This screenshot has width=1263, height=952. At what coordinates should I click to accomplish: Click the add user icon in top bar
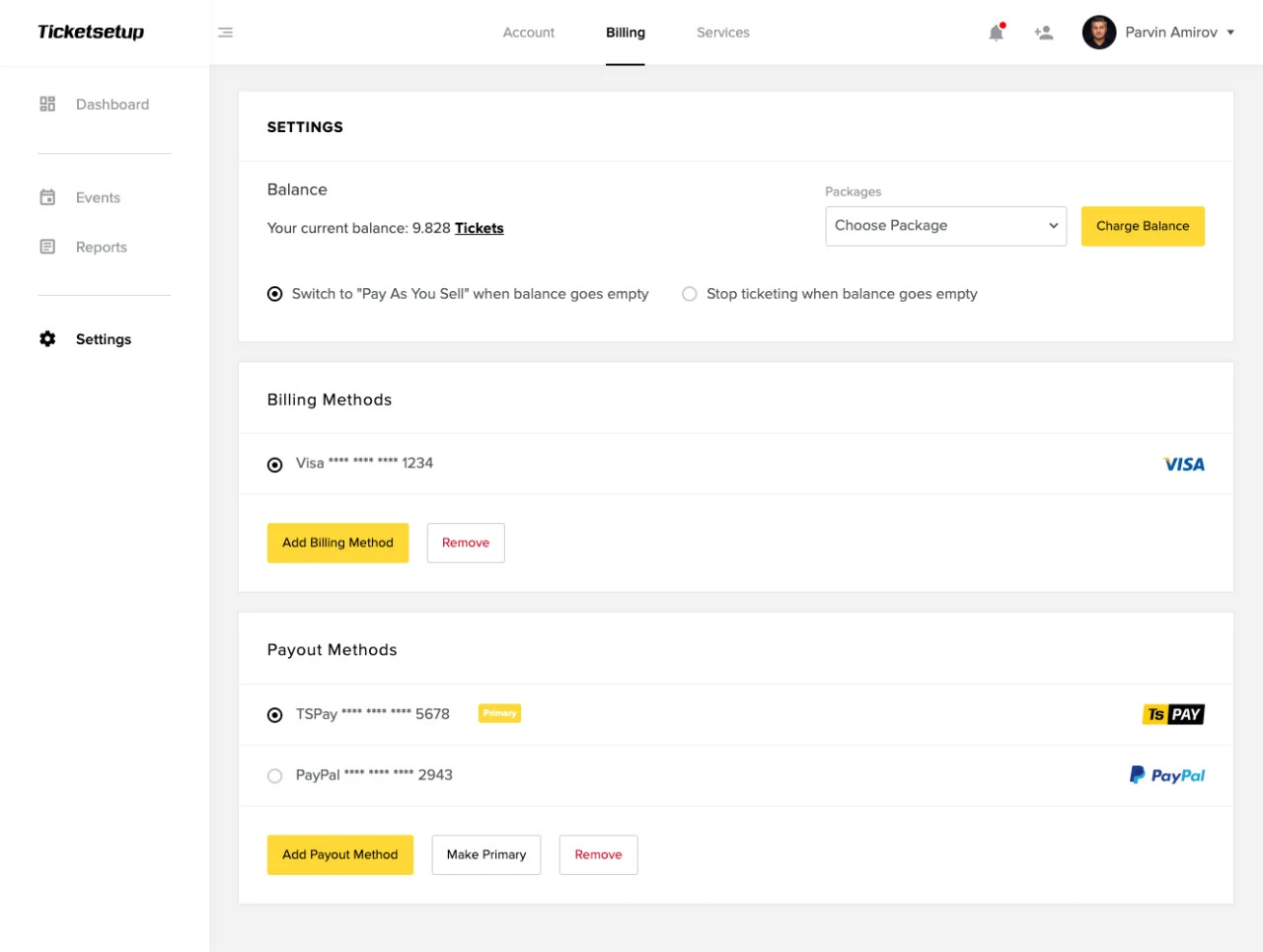(x=1044, y=32)
